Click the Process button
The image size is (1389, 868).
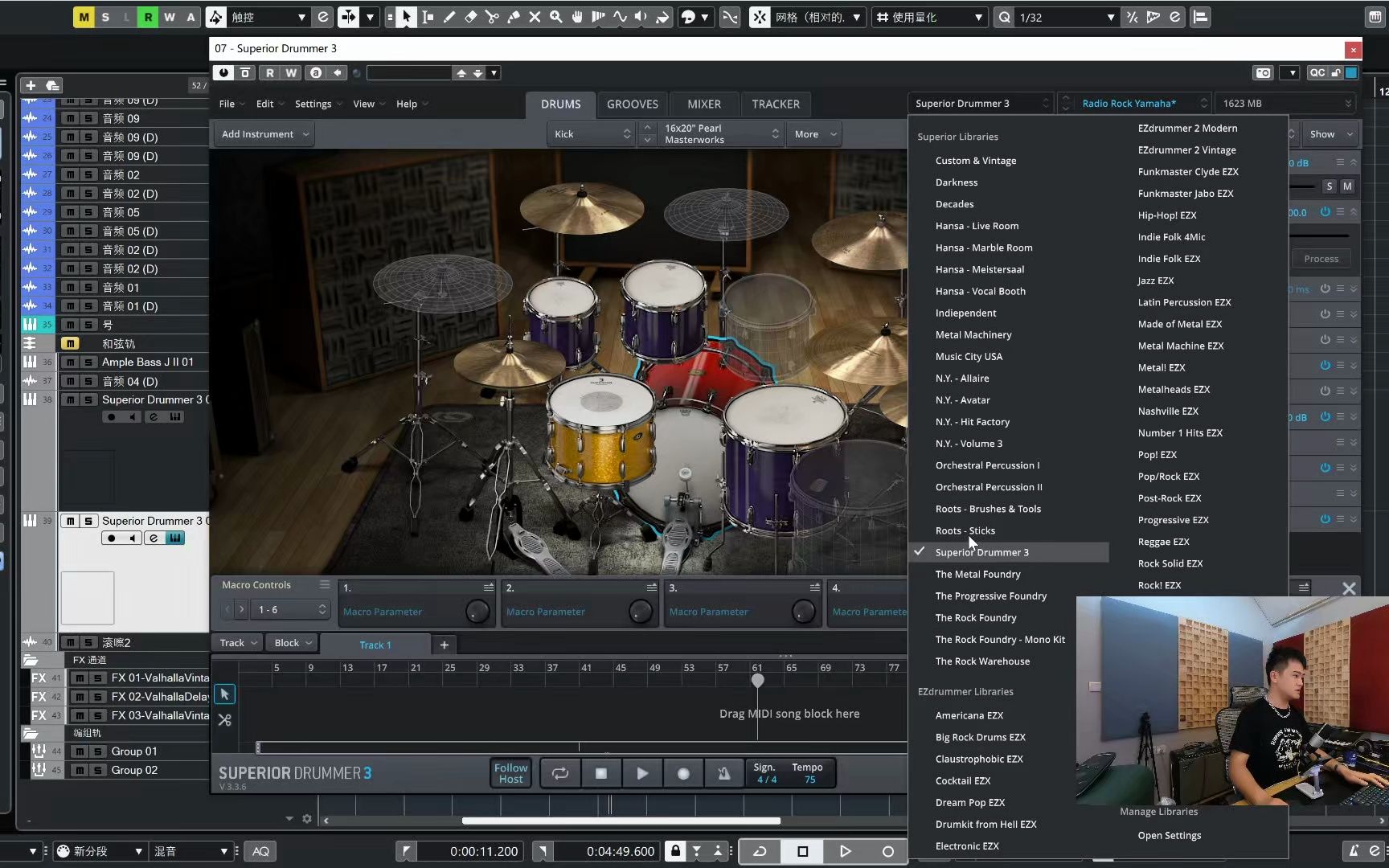click(x=1321, y=259)
